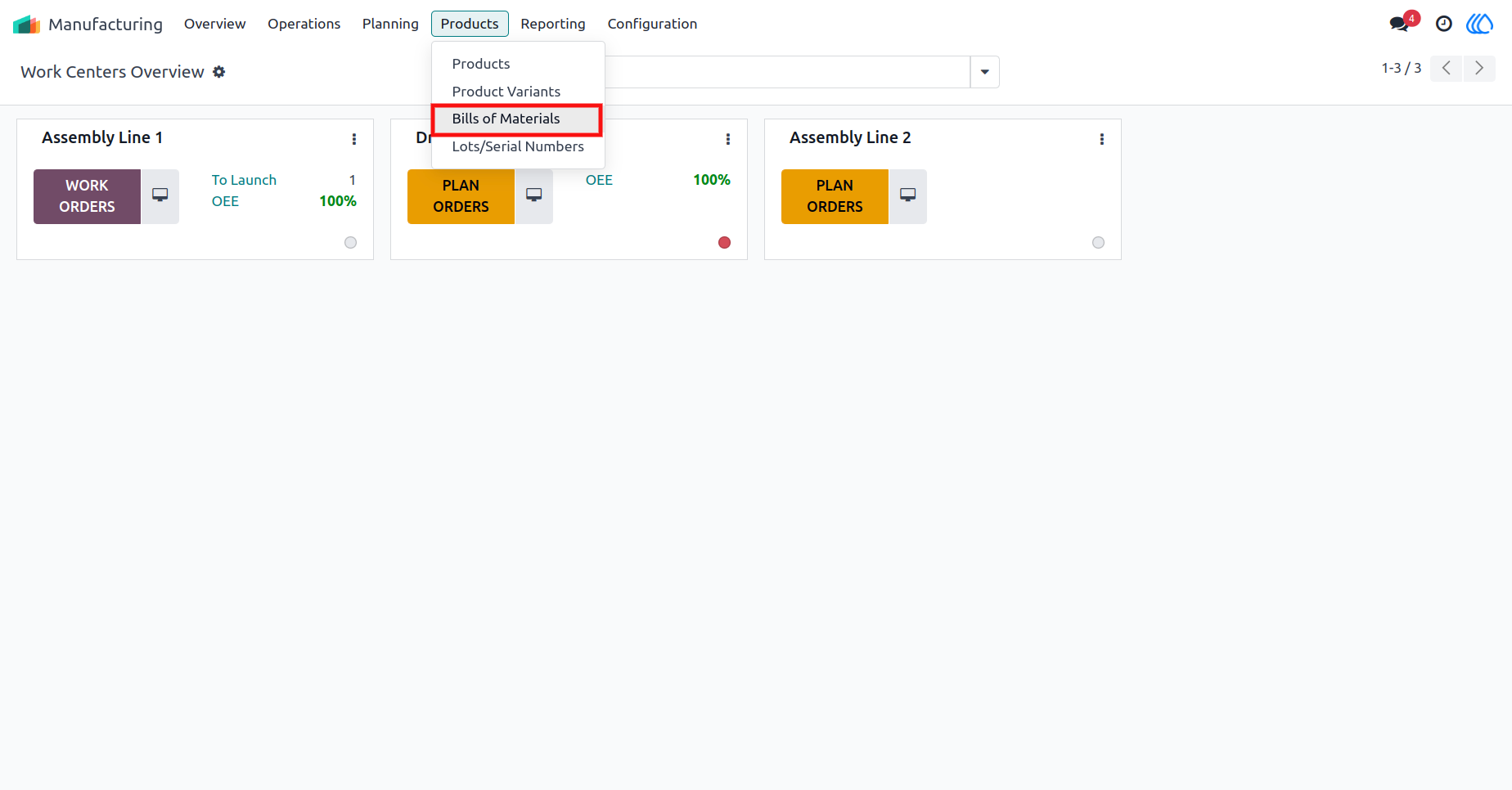
Task: Click the tablet icon on Assembly Line 2
Action: [x=908, y=196]
